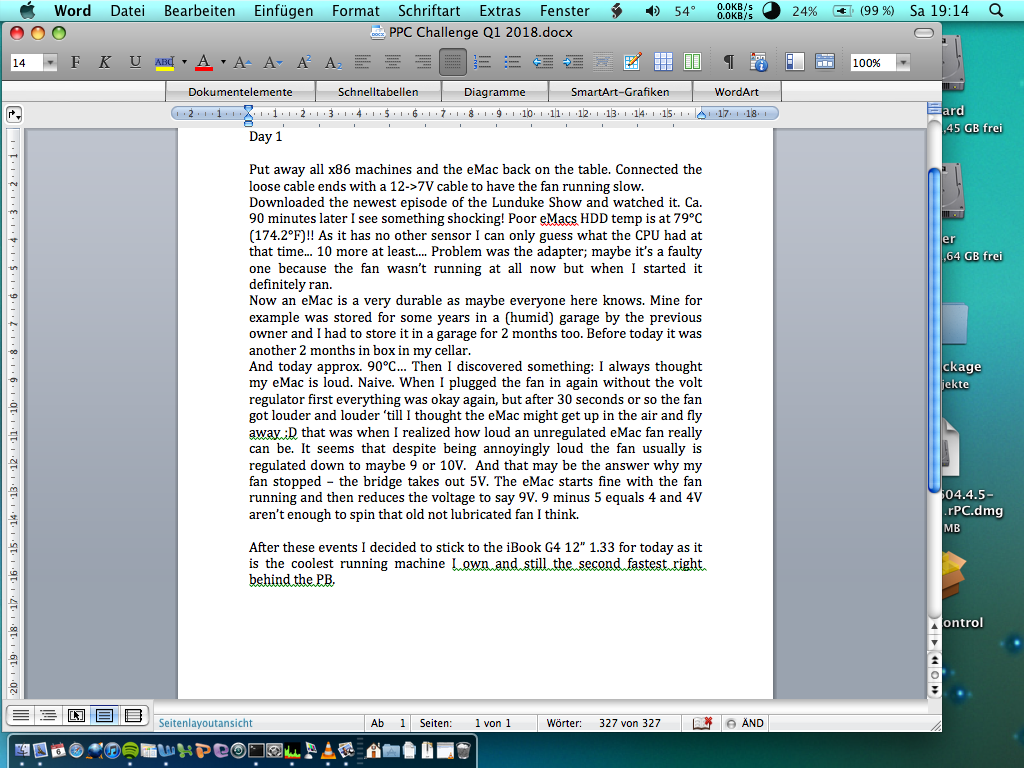Image resolution: width=1024 pixels, height=768 pixels.
Task: Click the pencil-and-table tool icon
Action: point(632,62)
